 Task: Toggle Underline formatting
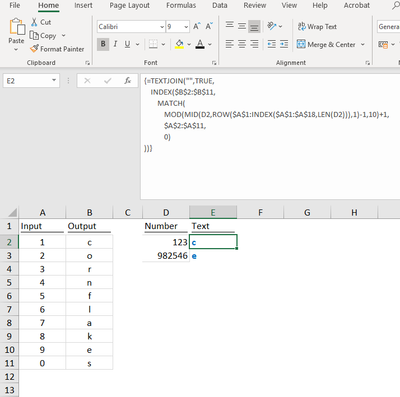tap(127, 44)
